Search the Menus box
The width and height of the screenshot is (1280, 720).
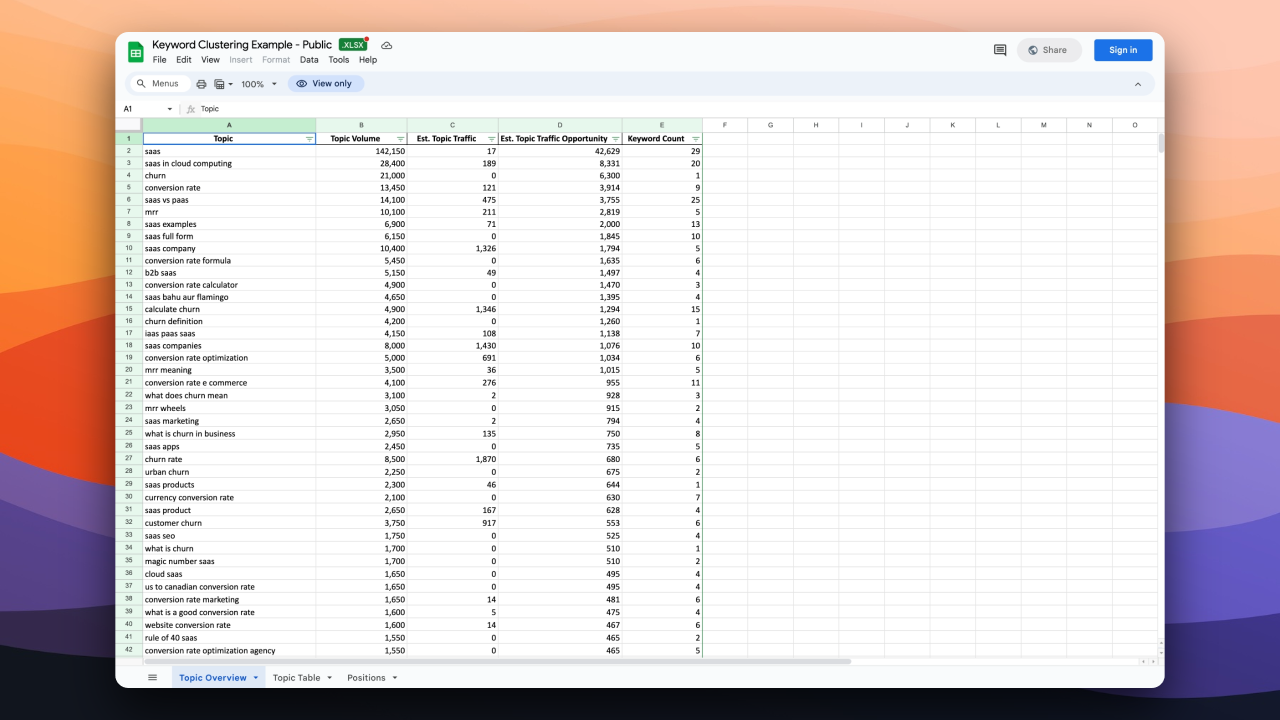(x=160, y=84)
